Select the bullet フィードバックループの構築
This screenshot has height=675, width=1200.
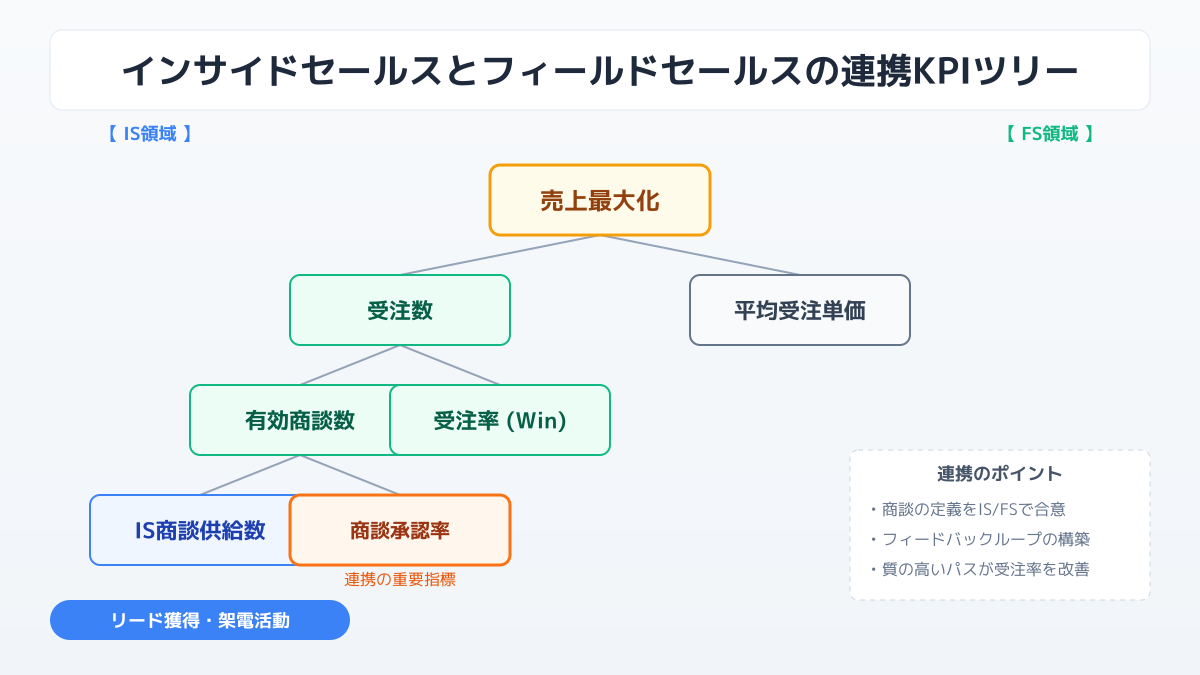pos(985,539)
